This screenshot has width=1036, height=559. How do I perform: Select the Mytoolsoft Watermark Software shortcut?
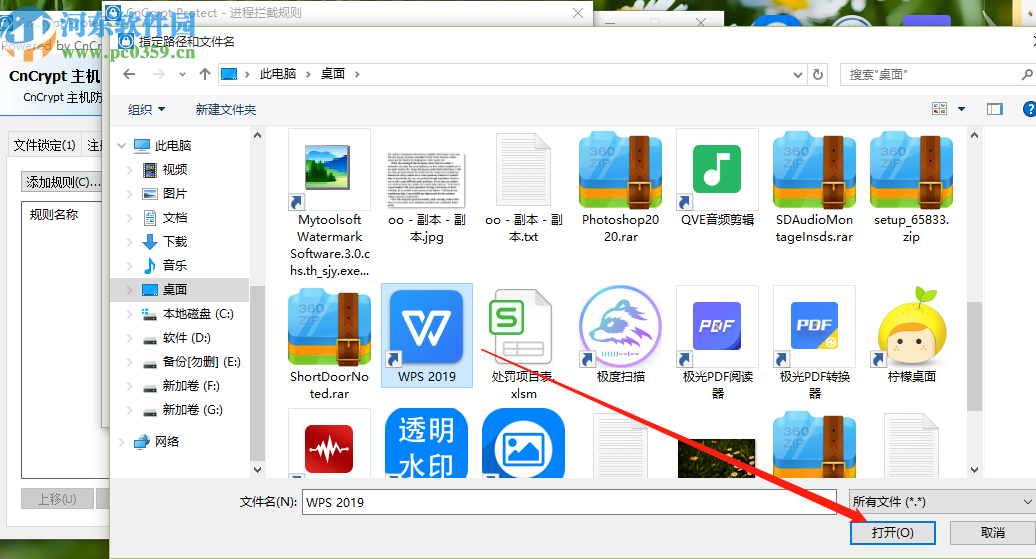329,204
